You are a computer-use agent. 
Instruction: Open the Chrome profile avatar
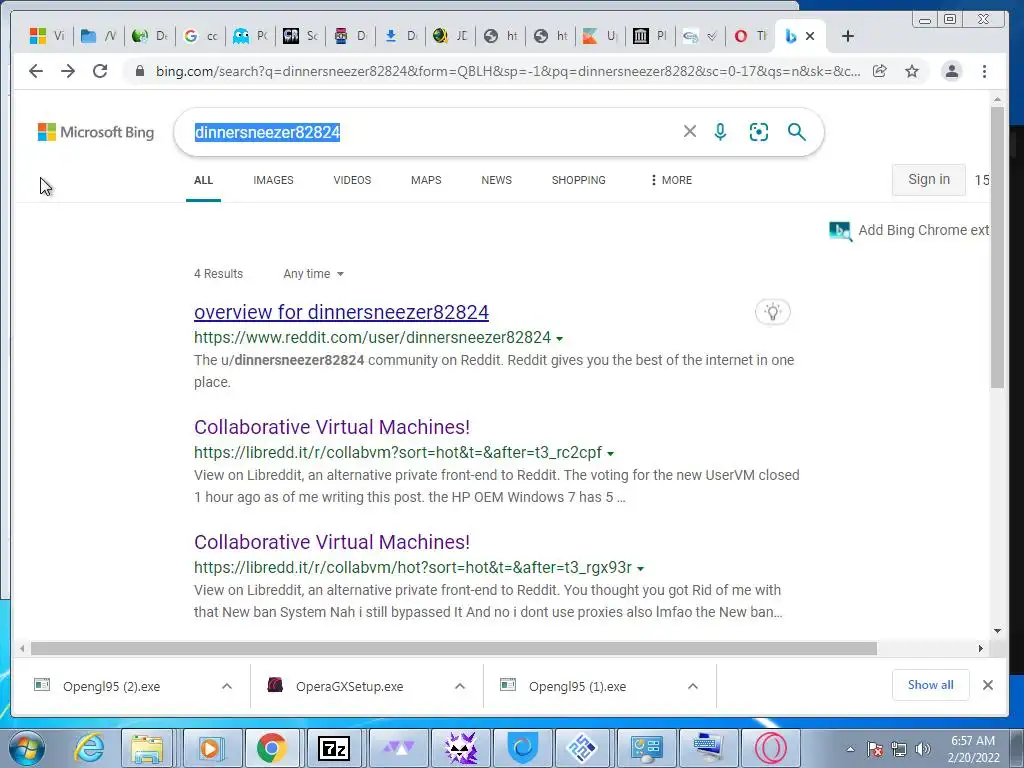coord(952,71)
